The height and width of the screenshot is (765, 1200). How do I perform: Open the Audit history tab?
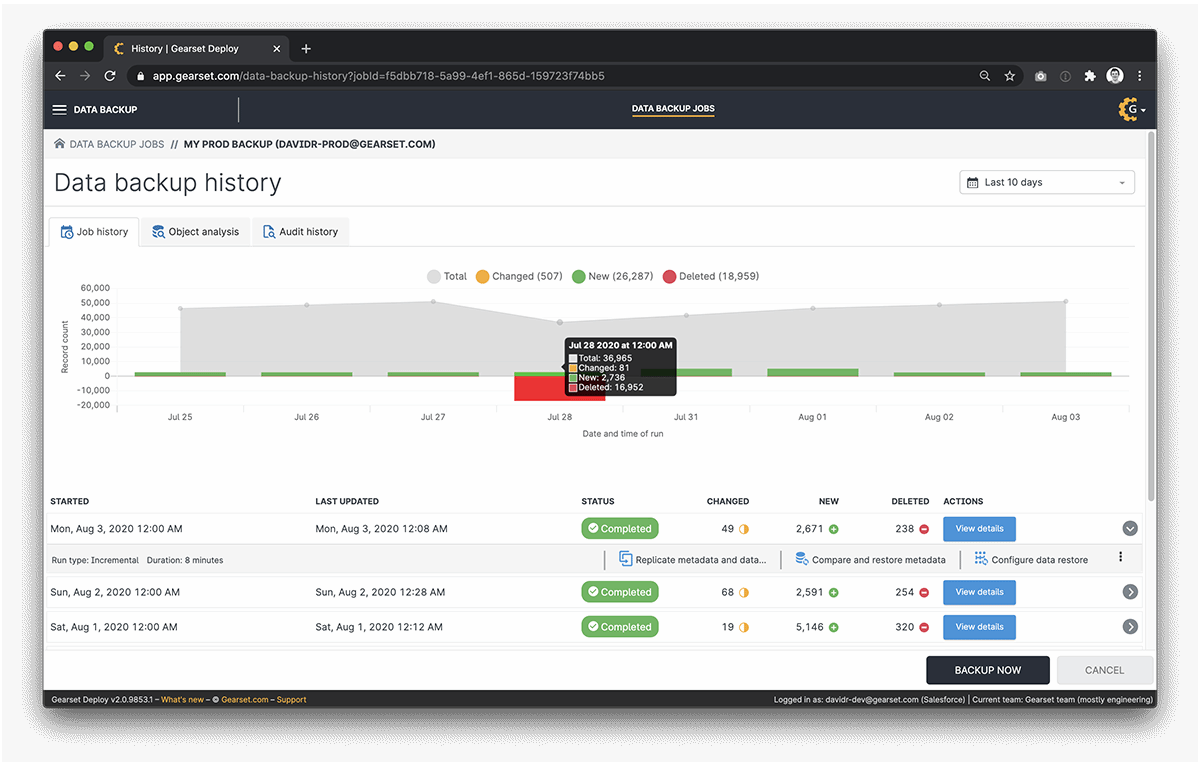[300, 231]
